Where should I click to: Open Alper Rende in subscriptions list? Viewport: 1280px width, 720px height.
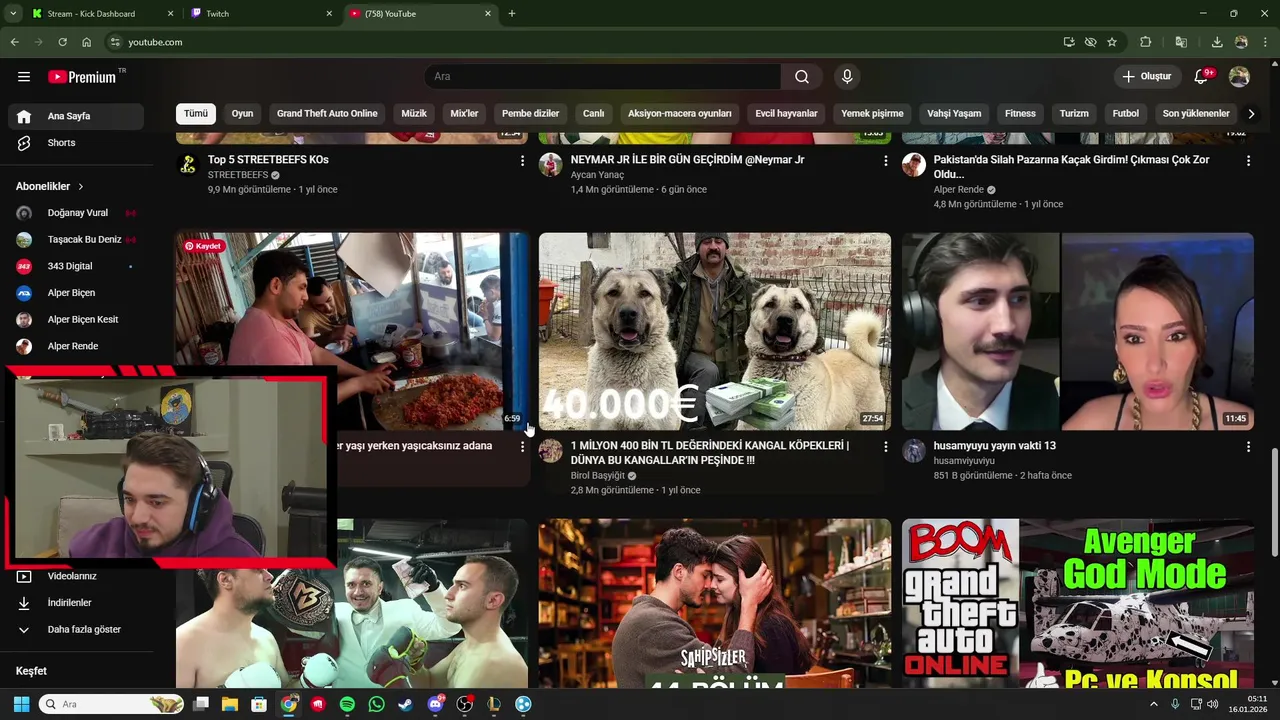[76, 346]
